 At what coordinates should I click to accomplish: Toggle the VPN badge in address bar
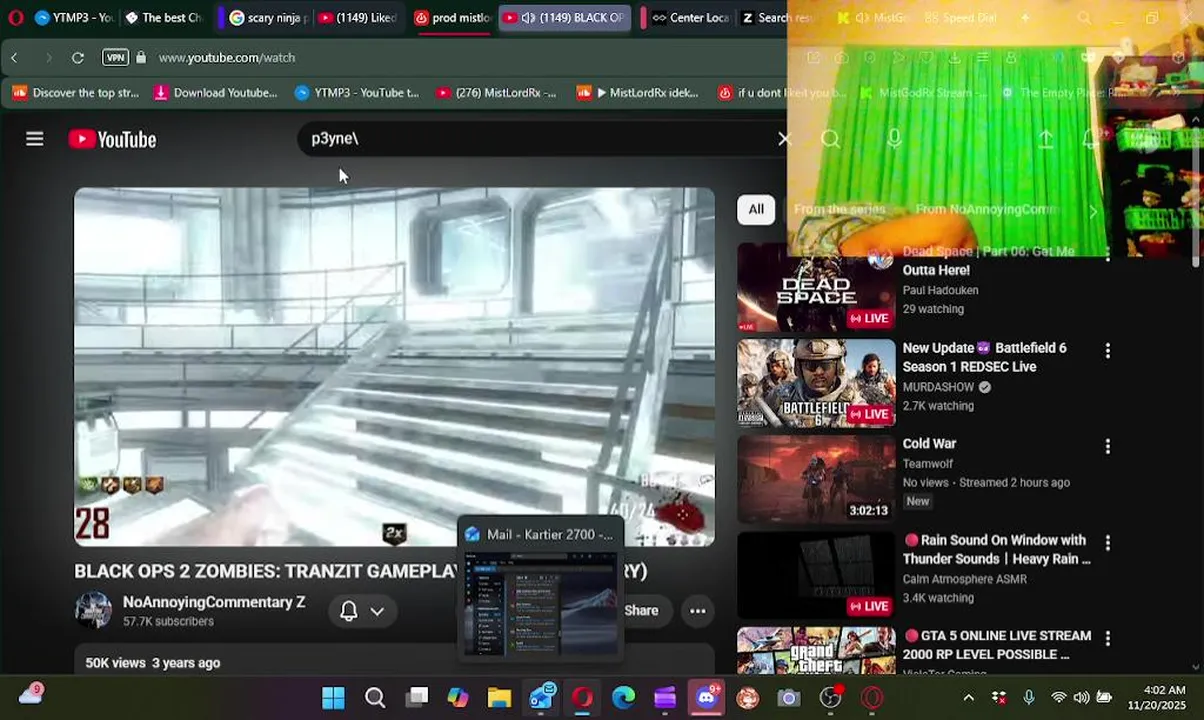coord(116,58)
